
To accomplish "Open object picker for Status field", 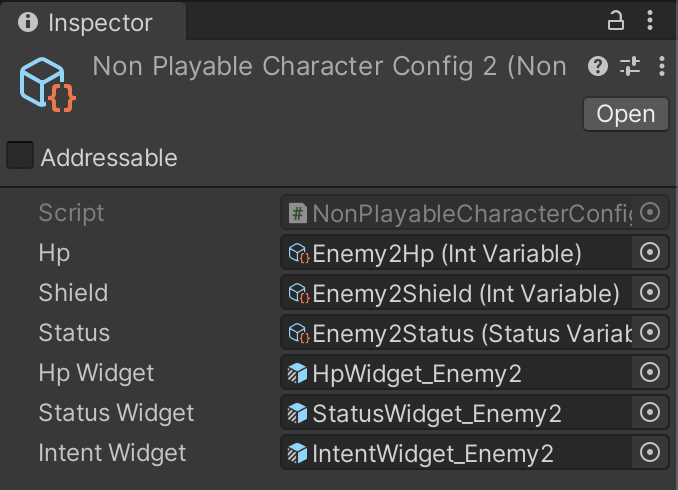I will point(650,333).
